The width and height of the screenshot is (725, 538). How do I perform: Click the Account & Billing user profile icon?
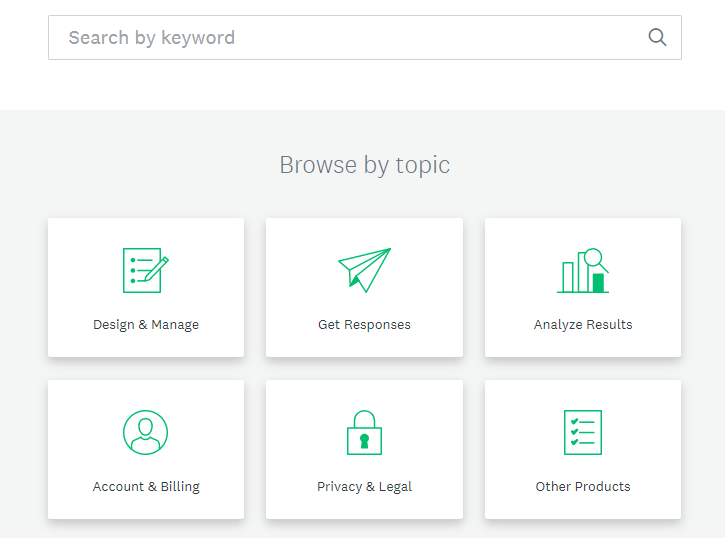tap(146, 433)
